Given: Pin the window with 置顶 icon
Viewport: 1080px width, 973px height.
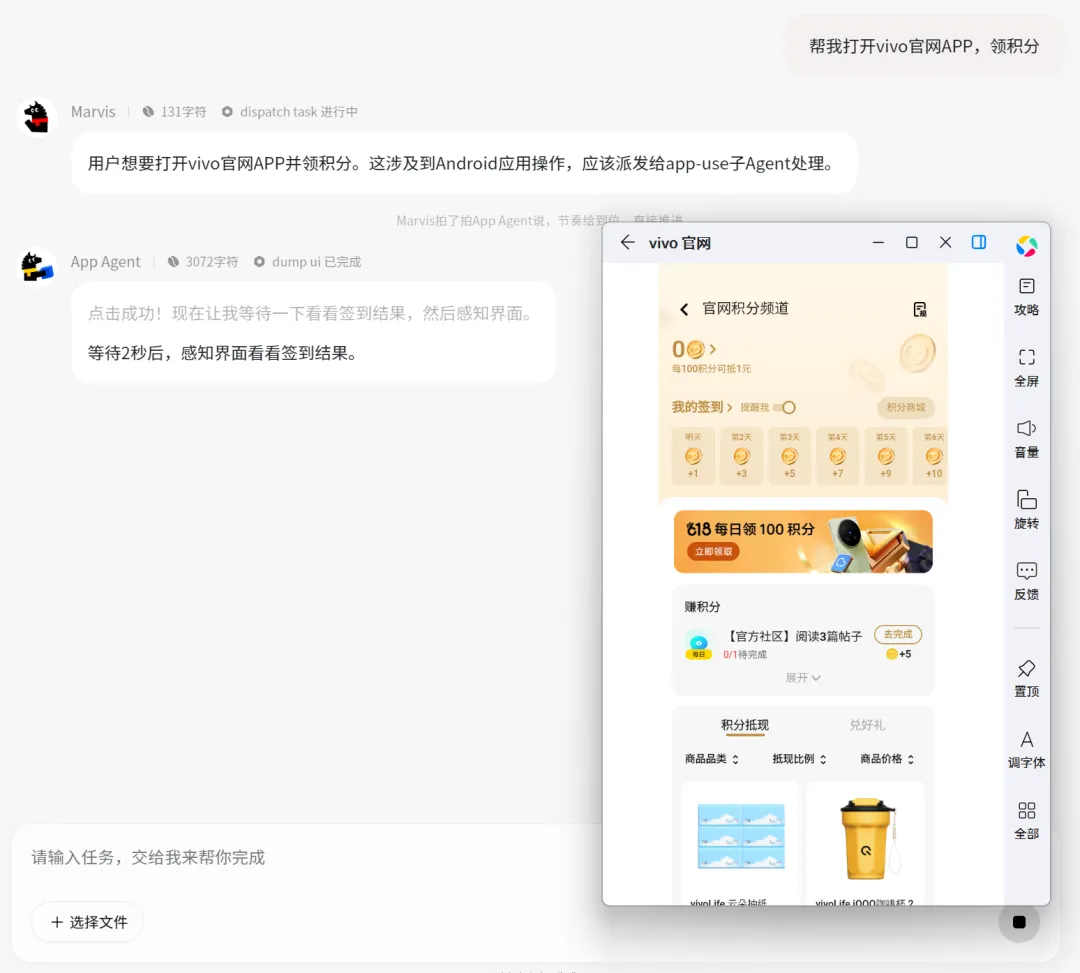Looking at the screenshot, I should pos(1026,678).
